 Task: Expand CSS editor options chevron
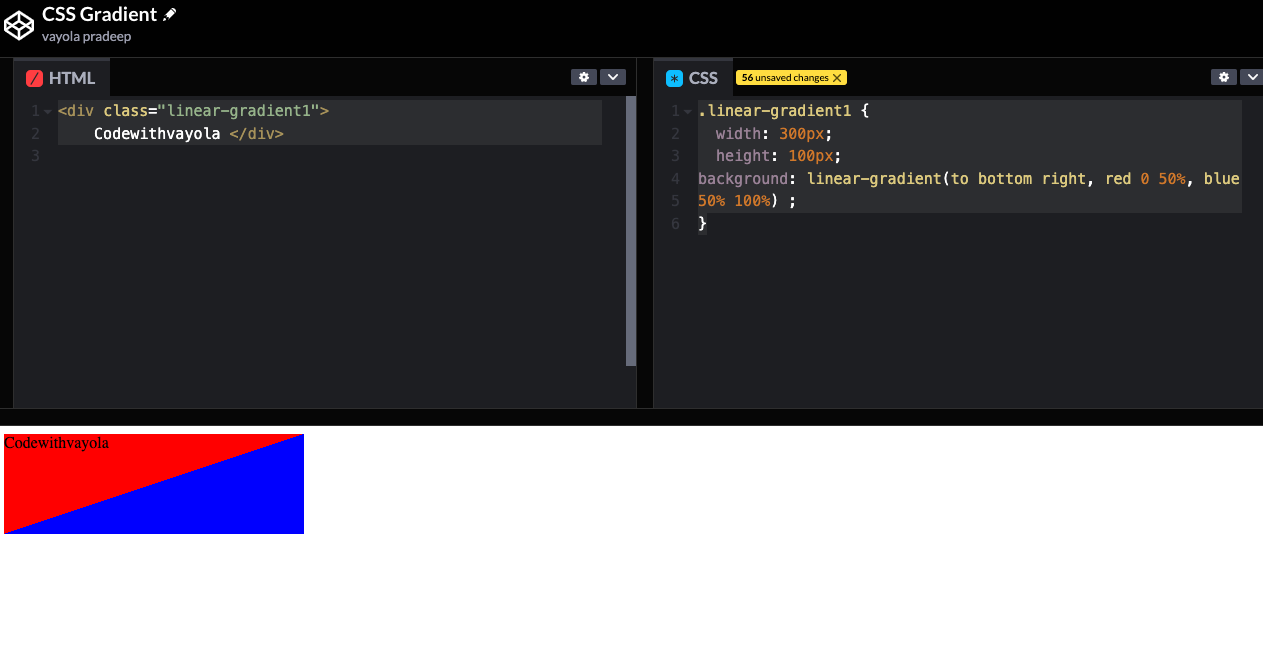[1252, 77]
